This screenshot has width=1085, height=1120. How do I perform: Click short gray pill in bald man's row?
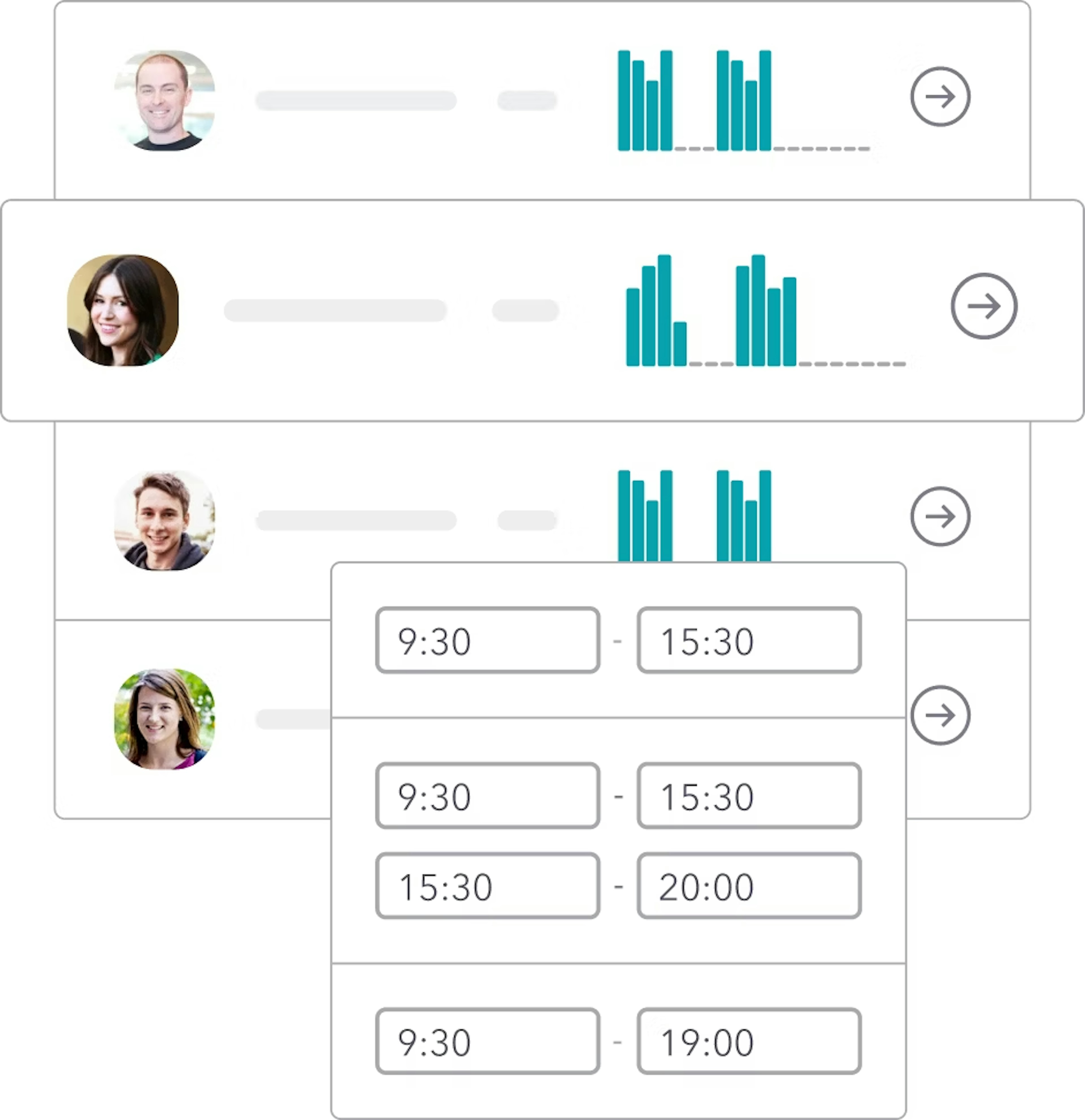[x=527, y=101]
